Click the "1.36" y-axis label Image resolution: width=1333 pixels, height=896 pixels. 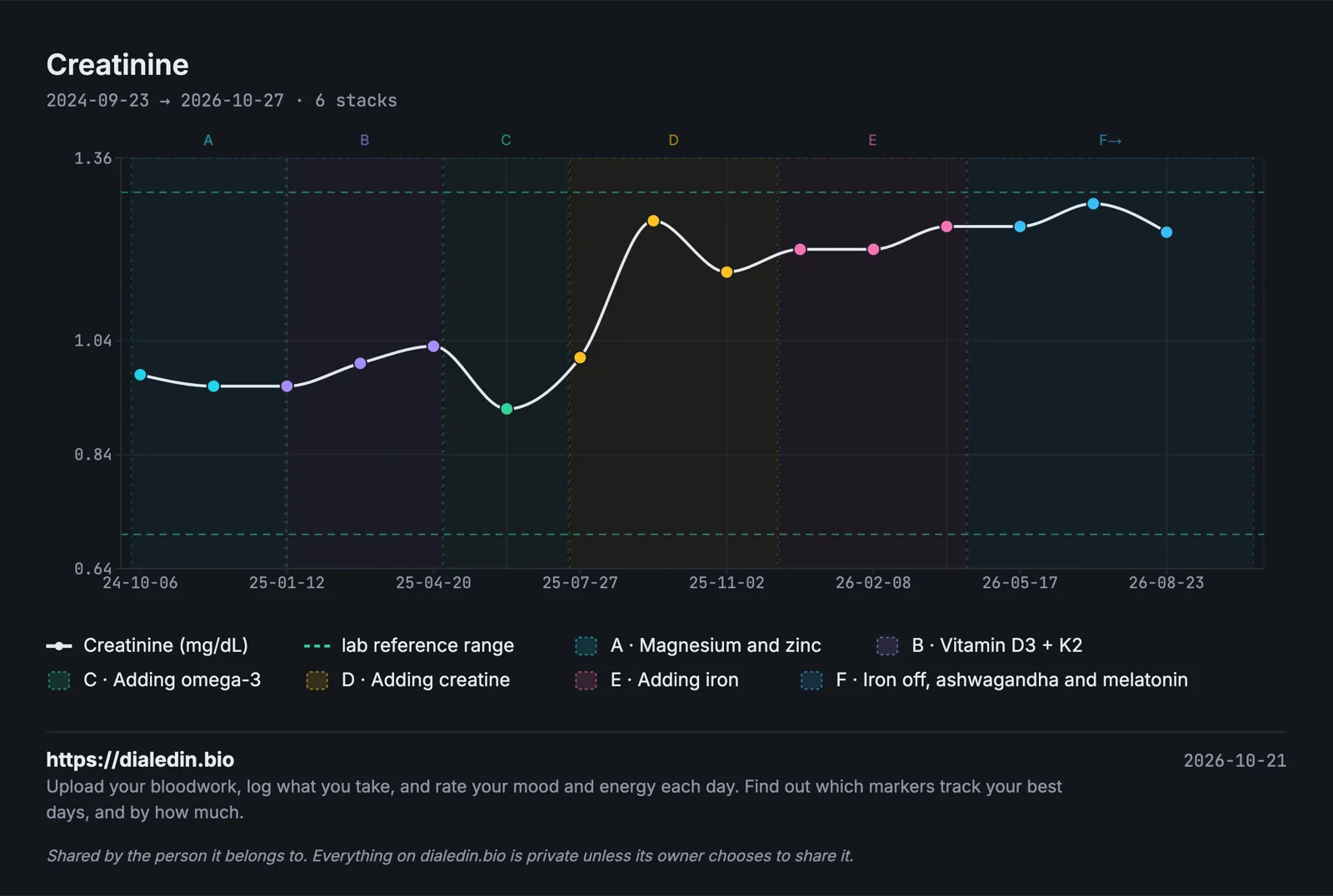tap(92, 158)
